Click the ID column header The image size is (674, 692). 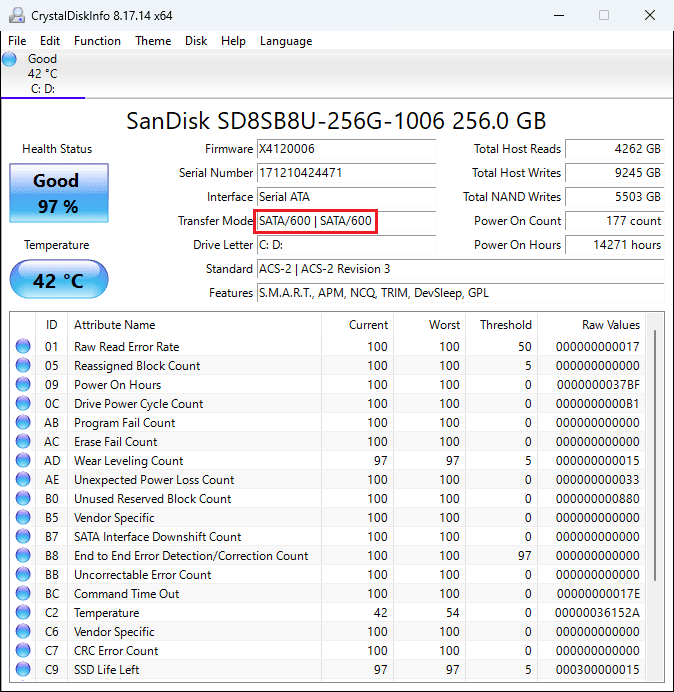click(x=51, y=325)
